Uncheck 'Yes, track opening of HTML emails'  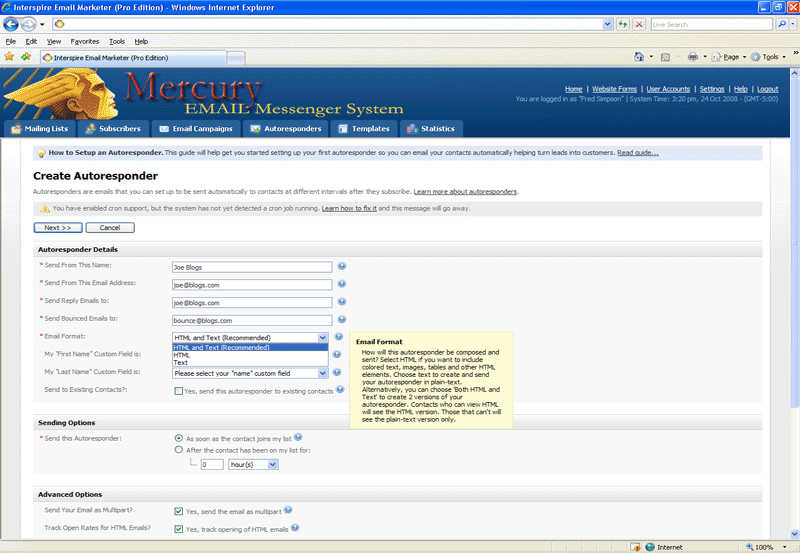pos(179,529)
